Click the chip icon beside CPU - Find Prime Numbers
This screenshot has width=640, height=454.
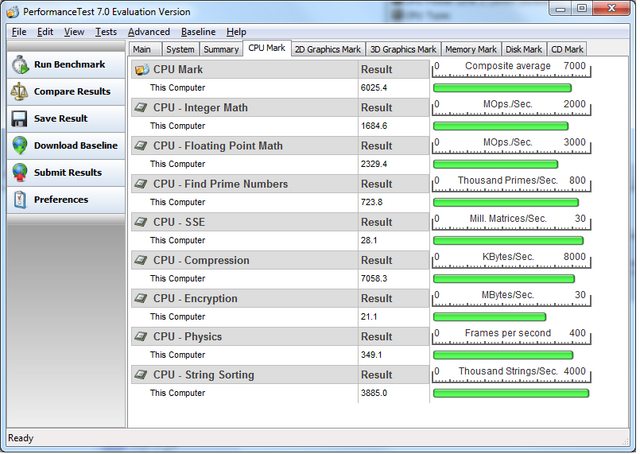click(141, 184)
